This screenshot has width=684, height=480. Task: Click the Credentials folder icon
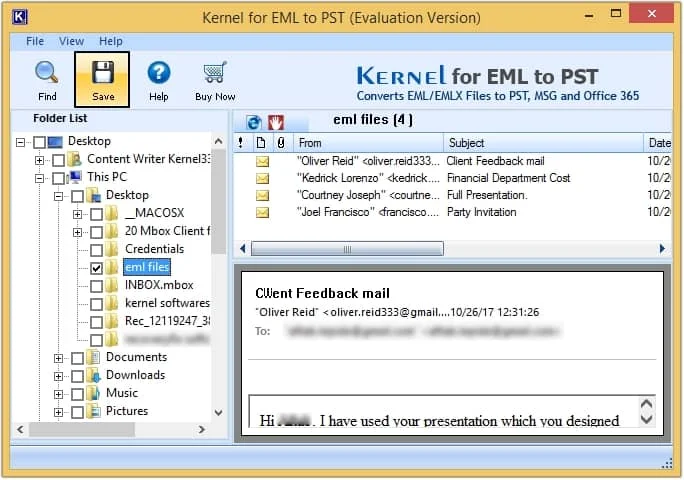click(112, 249)
